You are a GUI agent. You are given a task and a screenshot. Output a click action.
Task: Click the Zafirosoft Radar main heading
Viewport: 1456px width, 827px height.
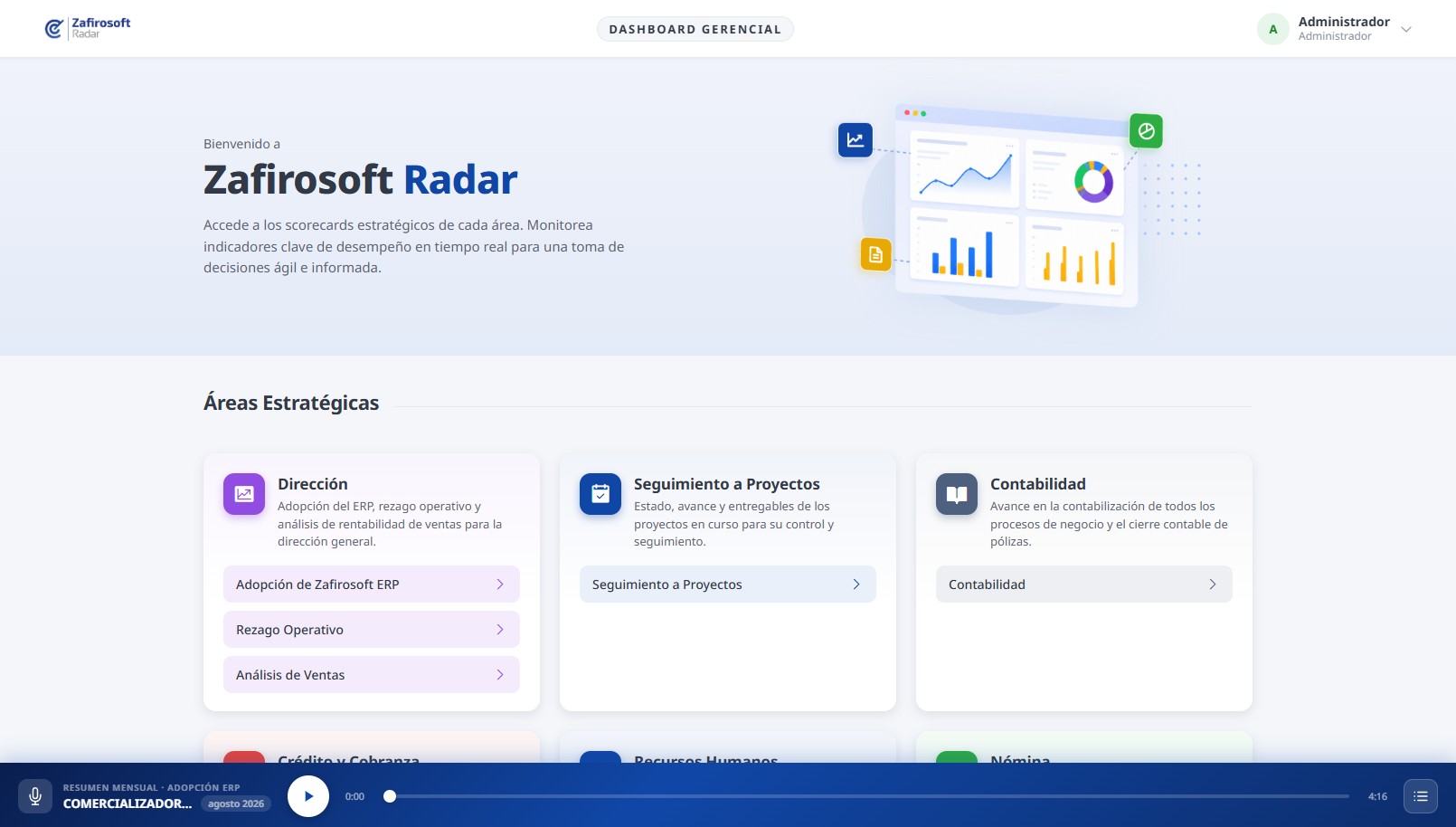coord(361,179)
